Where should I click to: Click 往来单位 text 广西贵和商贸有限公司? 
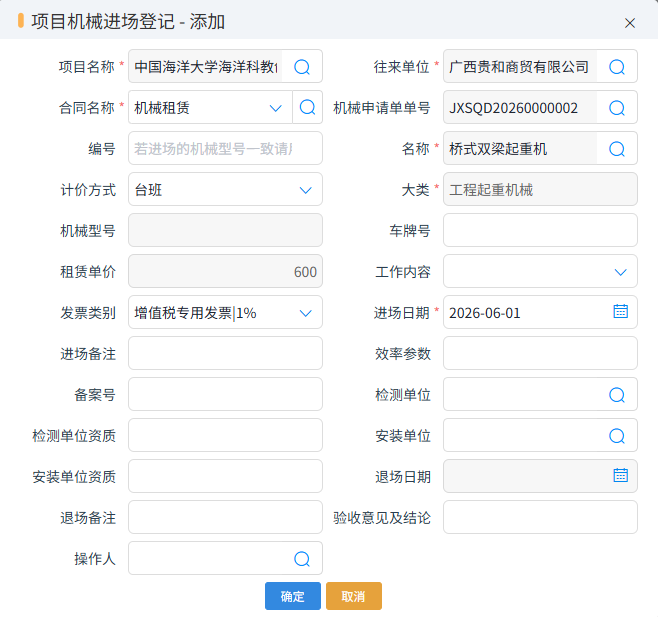pyautogui.click(x=519, y=67)
